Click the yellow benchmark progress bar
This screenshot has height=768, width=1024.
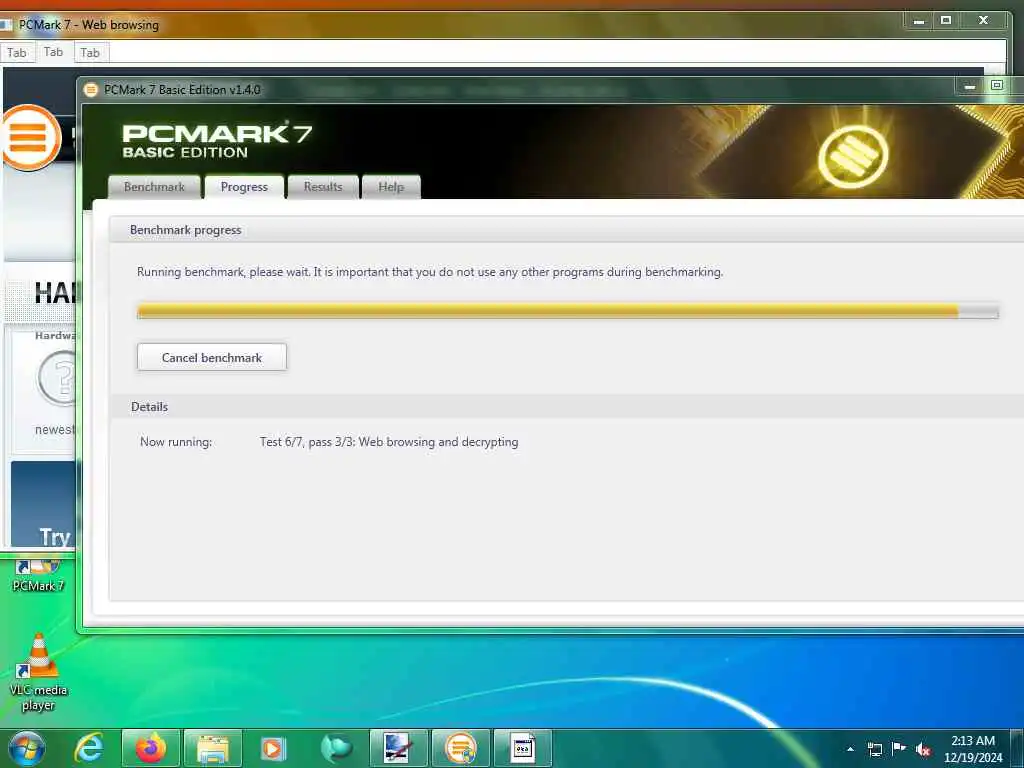(x=568, y=311)
